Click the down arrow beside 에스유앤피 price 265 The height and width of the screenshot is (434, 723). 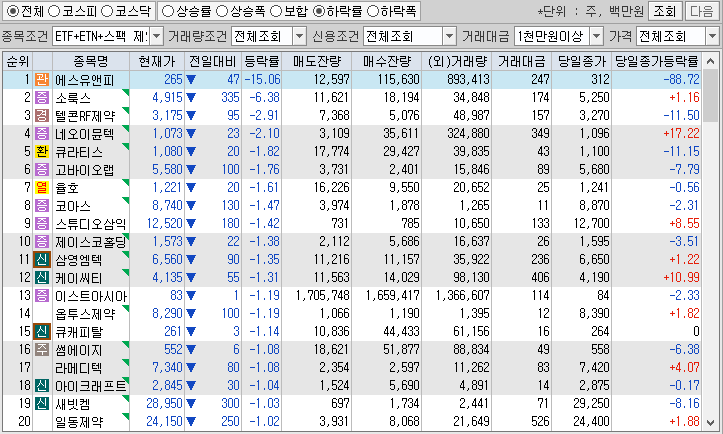(x=191, y=80)
